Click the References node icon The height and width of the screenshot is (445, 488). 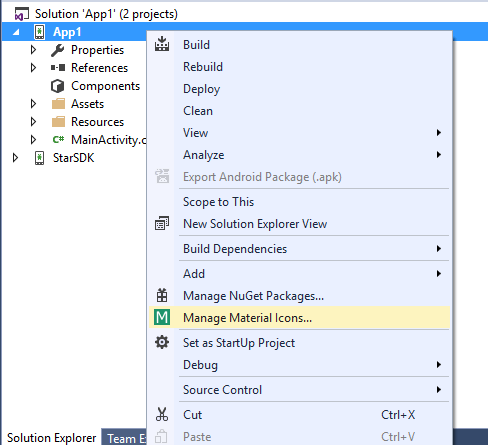[x=58, y=68]
